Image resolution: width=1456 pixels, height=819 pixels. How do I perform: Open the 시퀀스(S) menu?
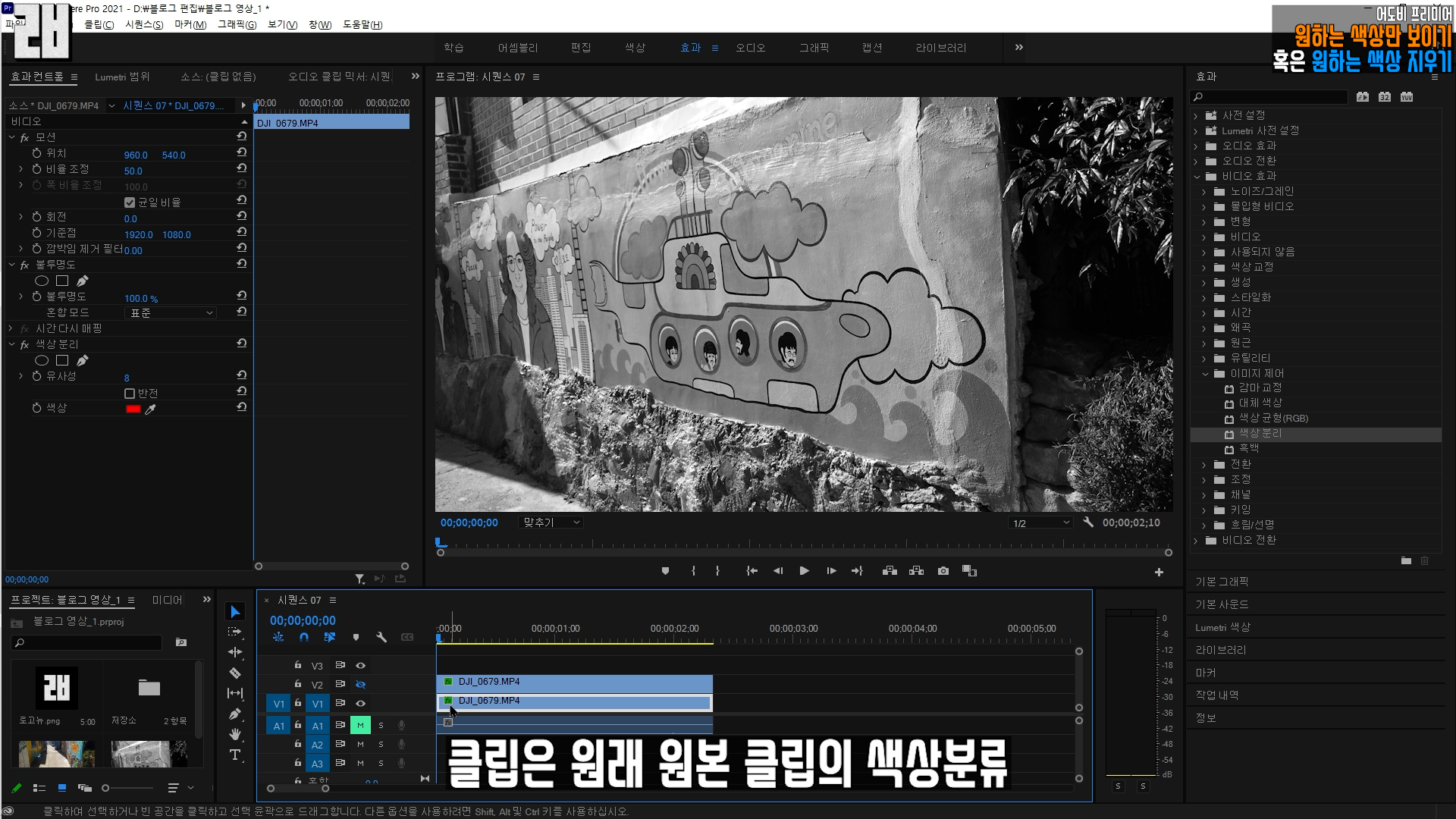tap(144, 25)
